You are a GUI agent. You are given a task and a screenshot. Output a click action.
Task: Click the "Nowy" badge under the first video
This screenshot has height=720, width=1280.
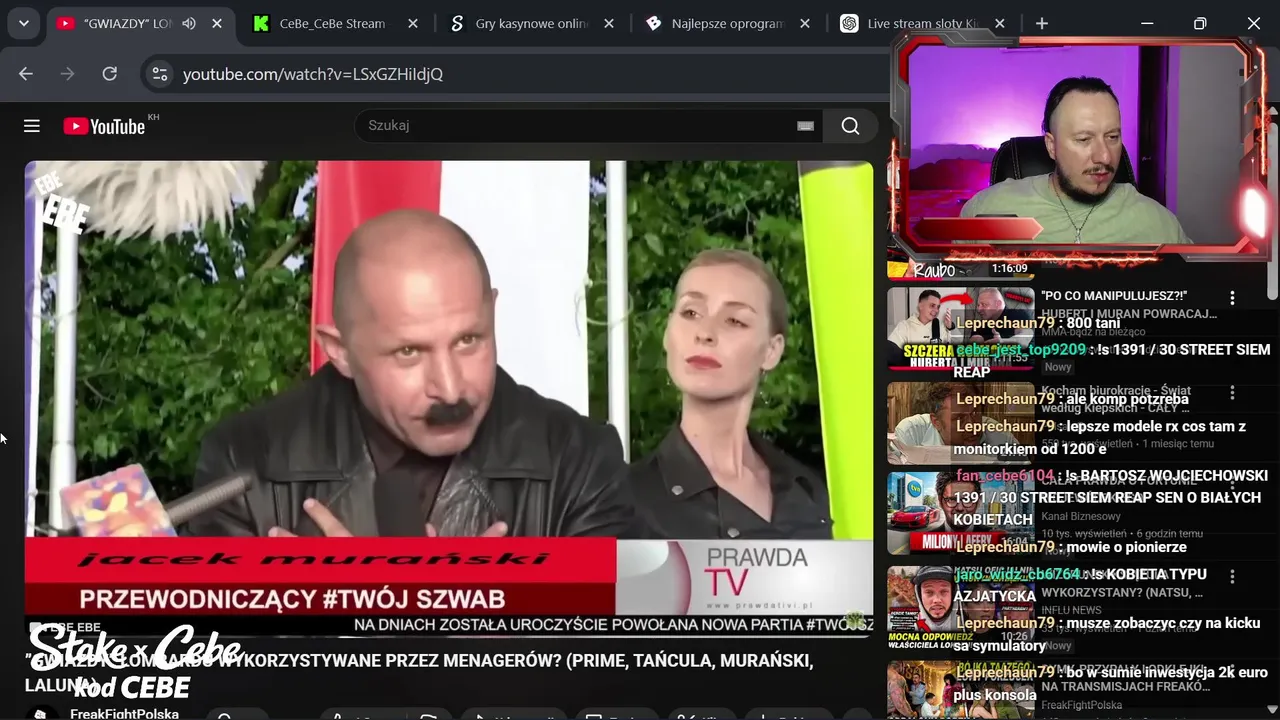[1058, 367]
